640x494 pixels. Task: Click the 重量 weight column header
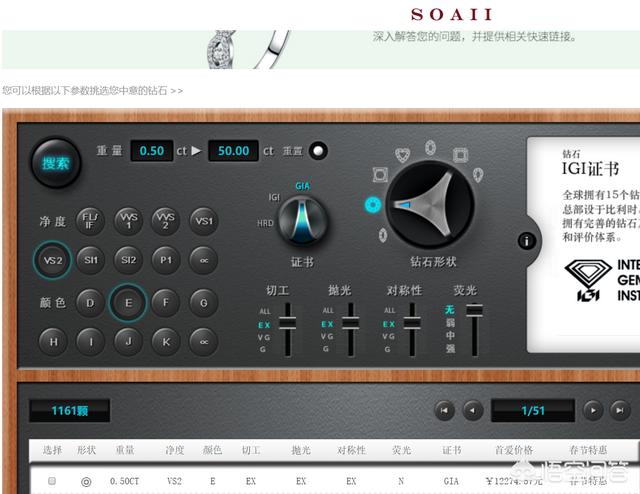[x=124, y=451]
